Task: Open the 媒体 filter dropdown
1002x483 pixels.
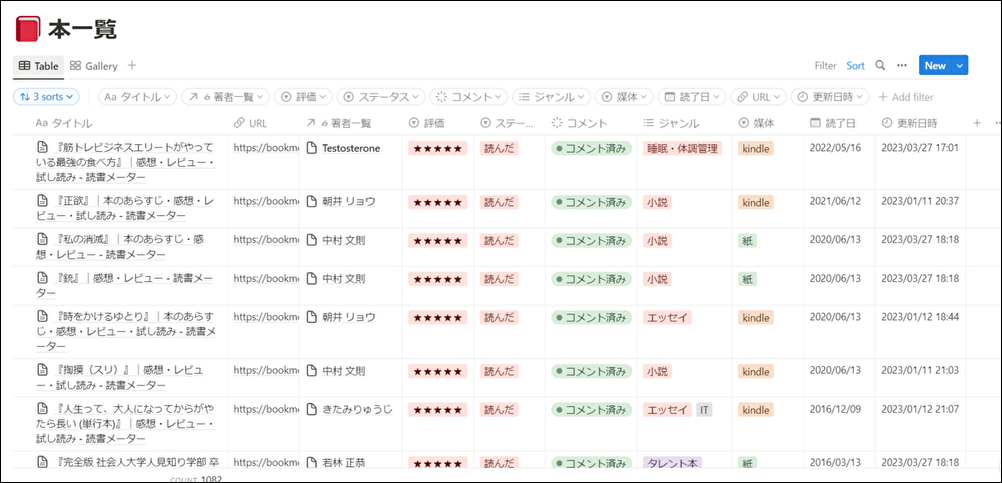Action: pos(624,96)
